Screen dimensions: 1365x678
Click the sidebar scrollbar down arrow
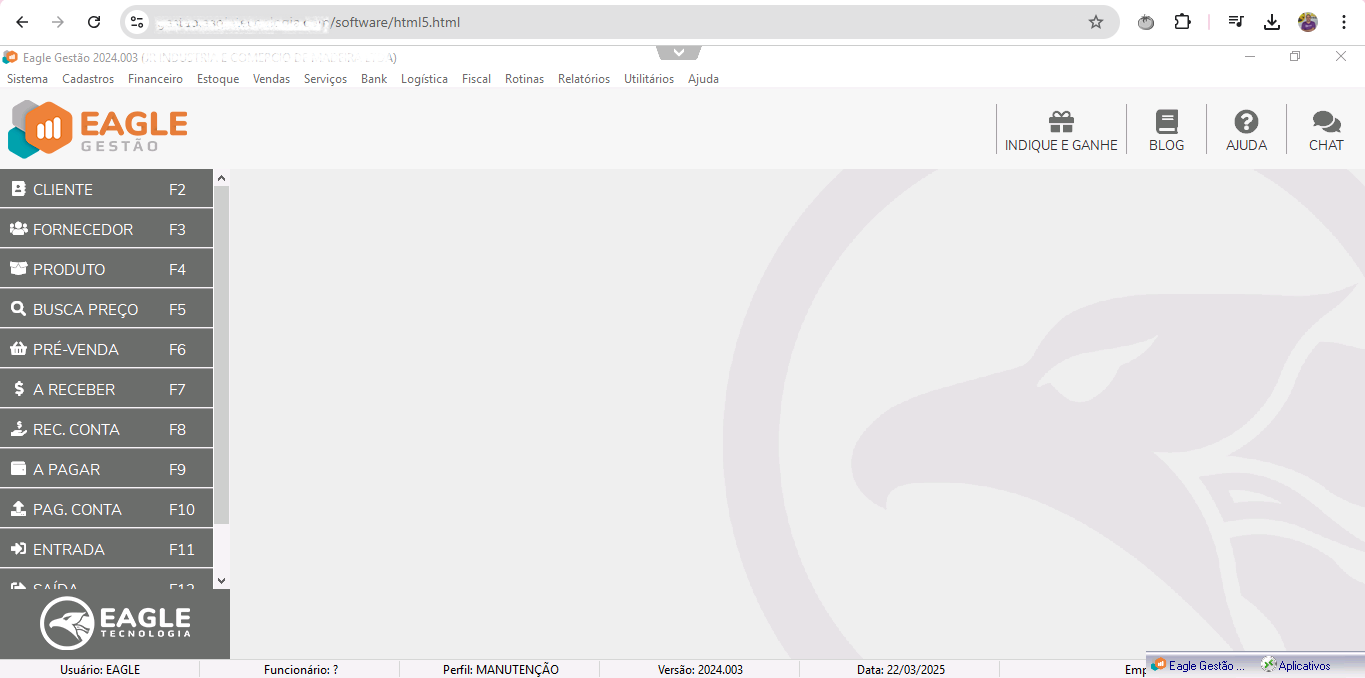pos(222,580)
